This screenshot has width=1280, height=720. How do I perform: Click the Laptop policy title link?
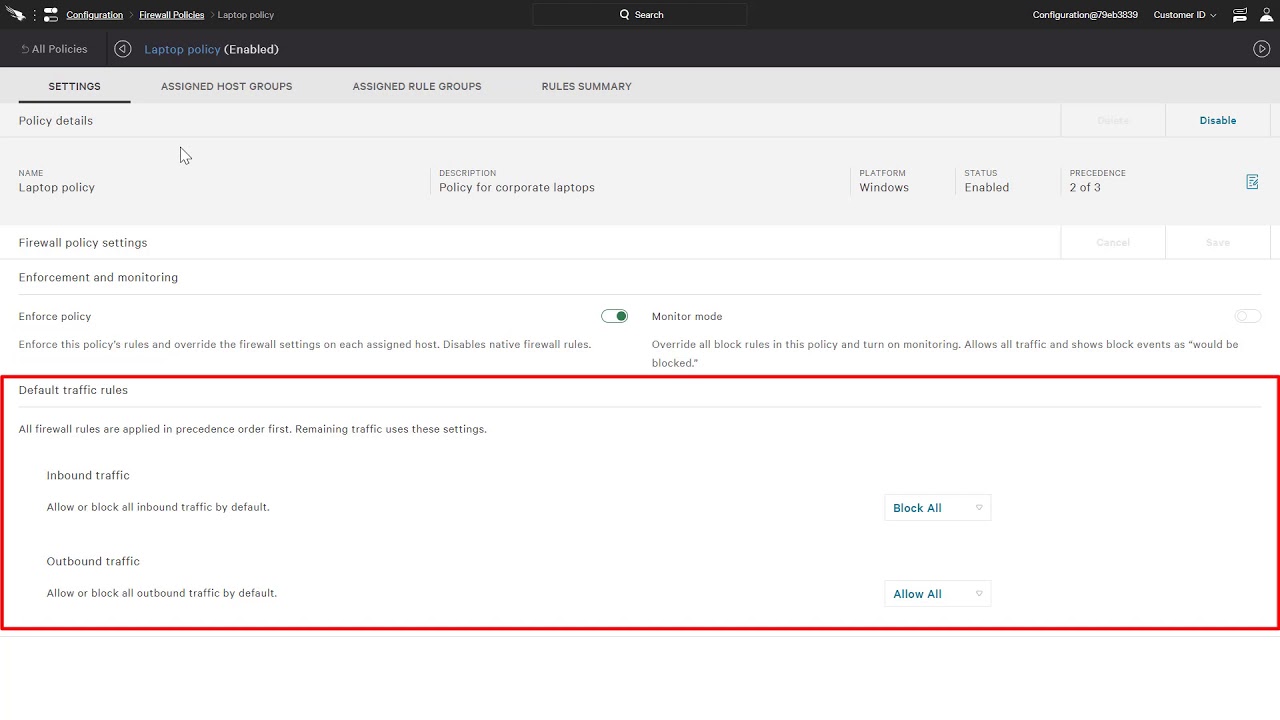(x=182, y=49)
